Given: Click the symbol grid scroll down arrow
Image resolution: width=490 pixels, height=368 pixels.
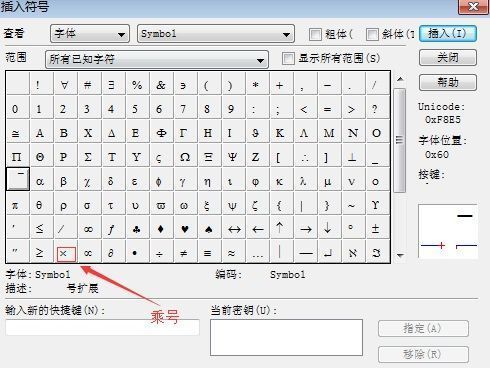Looking at the screenshot, I should point(400,256).
